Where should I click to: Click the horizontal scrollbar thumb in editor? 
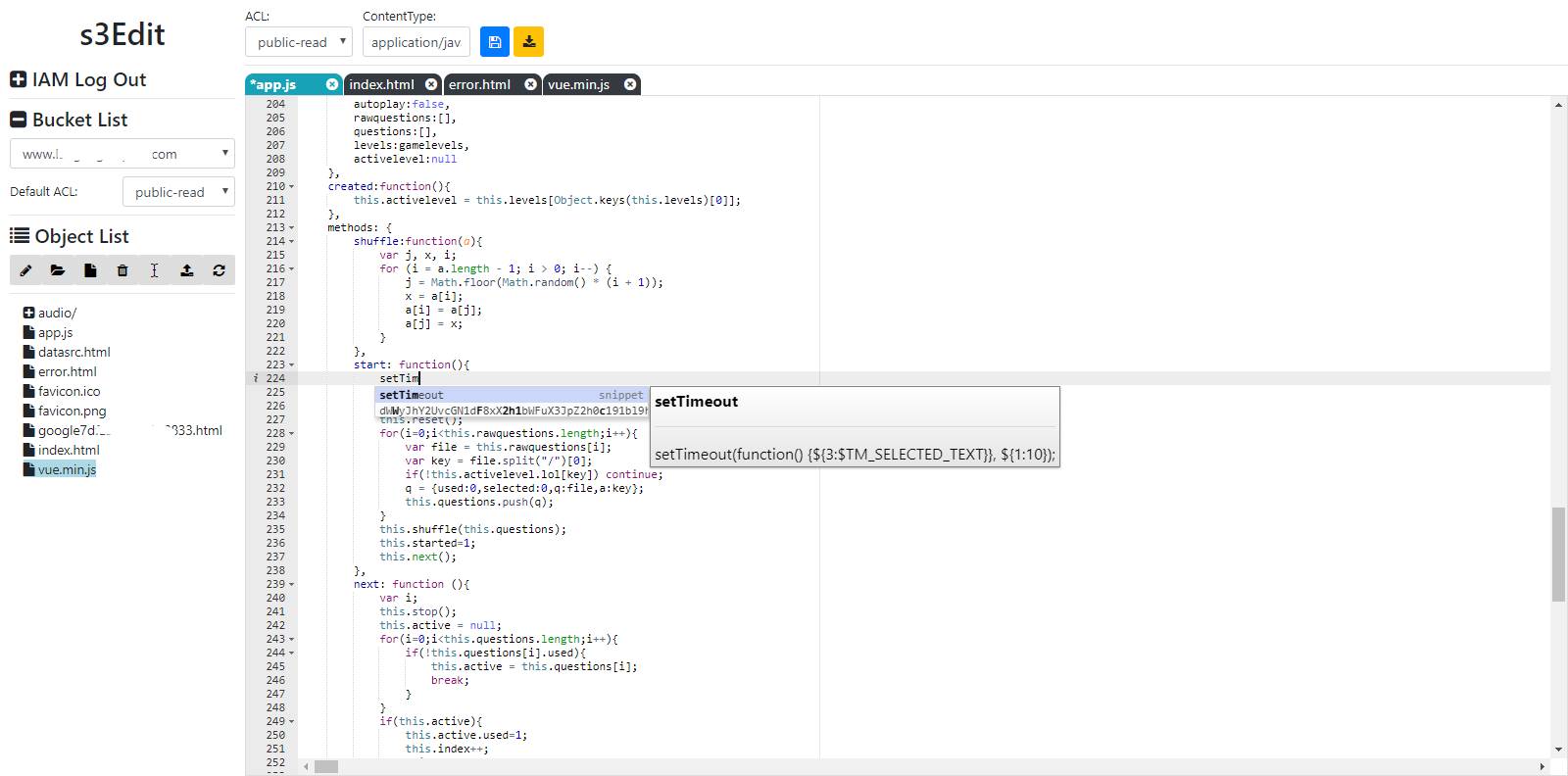coord(326,766)
